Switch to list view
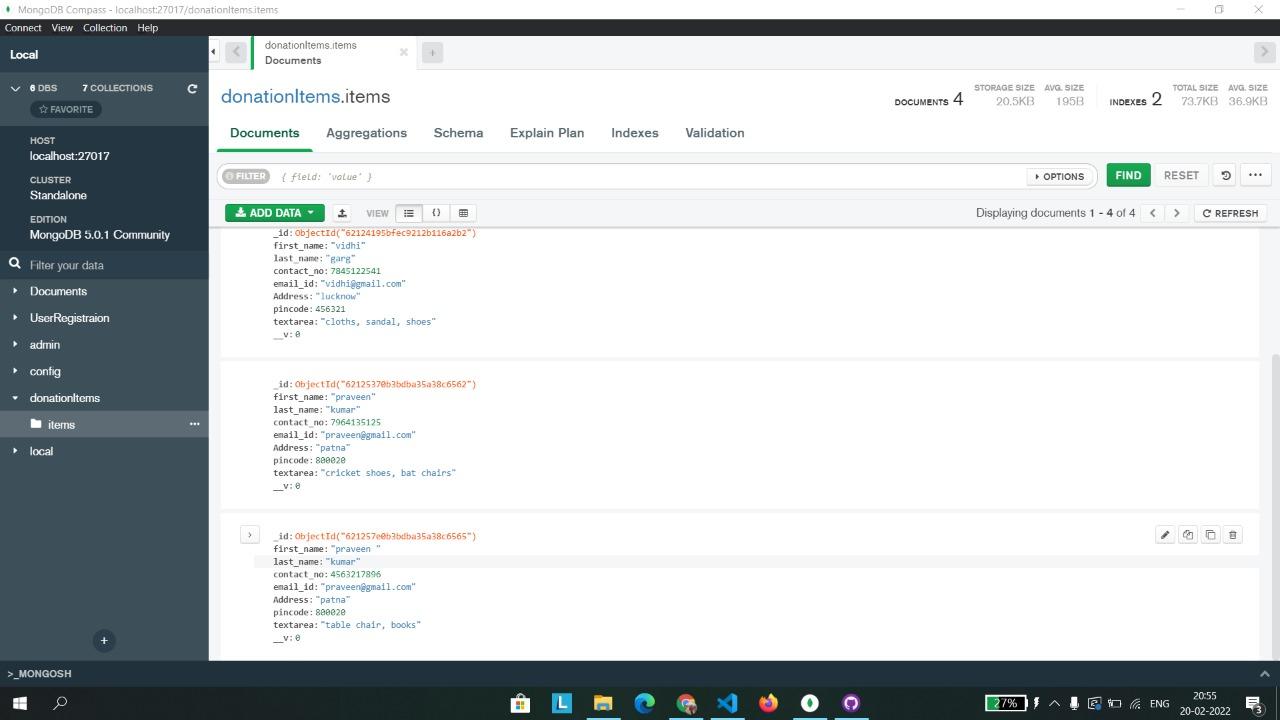Viewport: 1280px width, 720px height. [409, 213]
